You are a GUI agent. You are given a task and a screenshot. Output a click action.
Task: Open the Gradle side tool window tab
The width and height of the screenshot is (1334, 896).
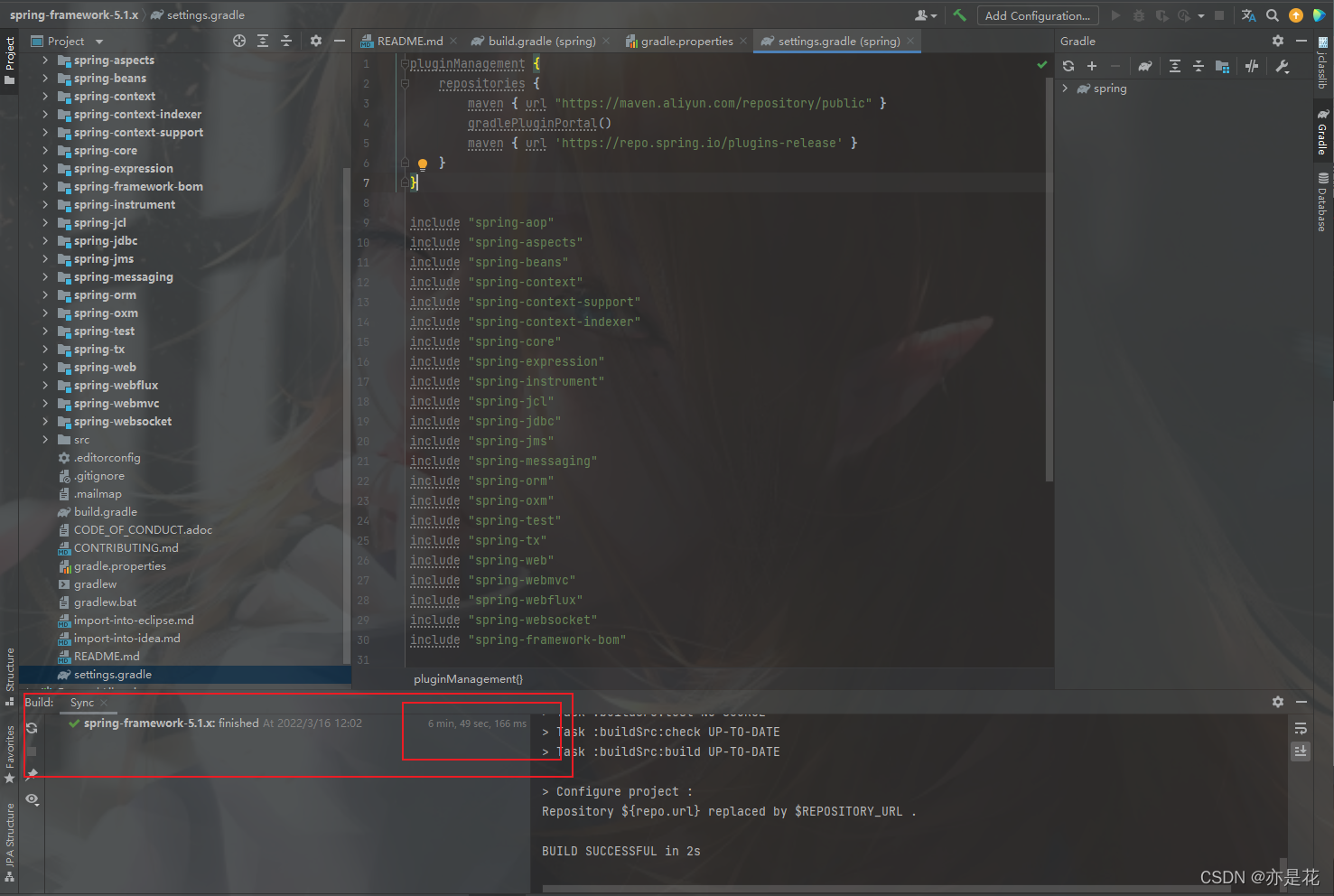tap(1323, 132)
